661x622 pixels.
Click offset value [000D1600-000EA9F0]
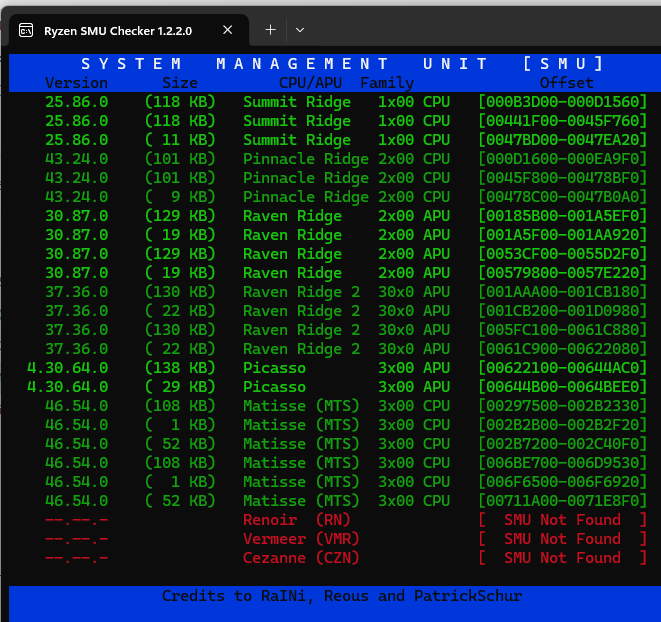click(x=562, y=159)
